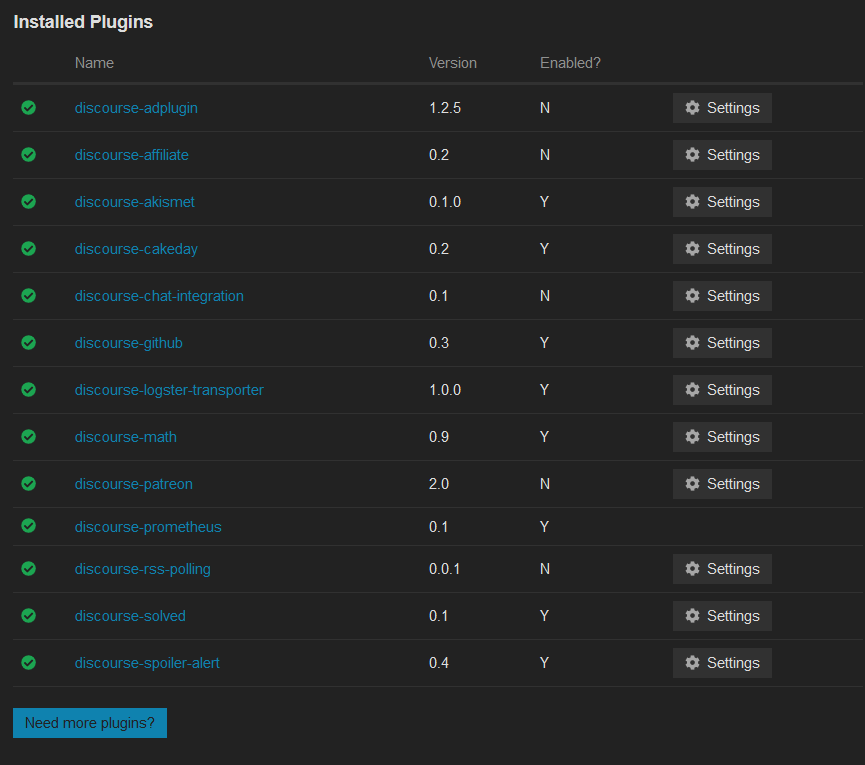Click enabled value 'Y' for discourse-akismet
This screenshot has height=765, width=865.
click(544, 202)
